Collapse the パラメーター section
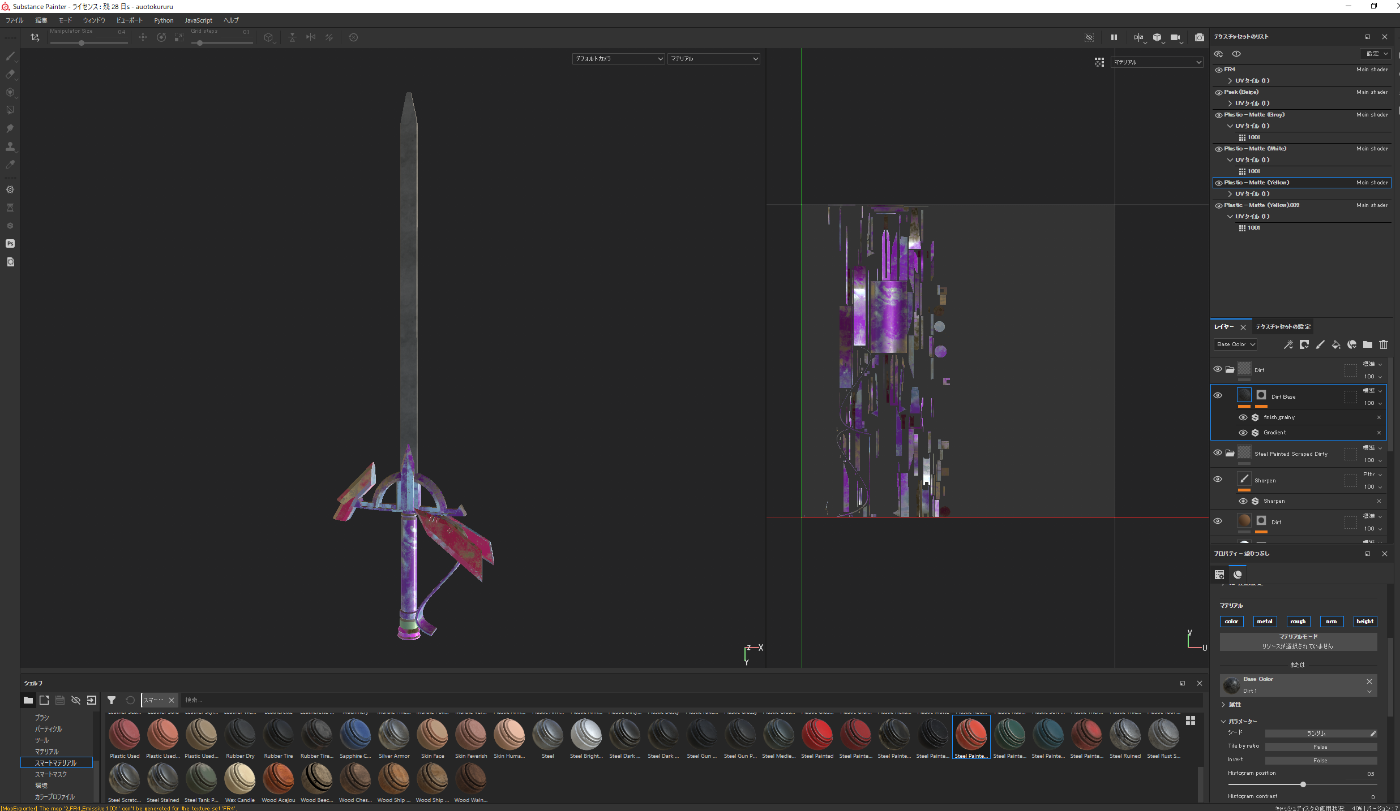1400x811 pixels. pyautogui.click(x=1223, y=721)
